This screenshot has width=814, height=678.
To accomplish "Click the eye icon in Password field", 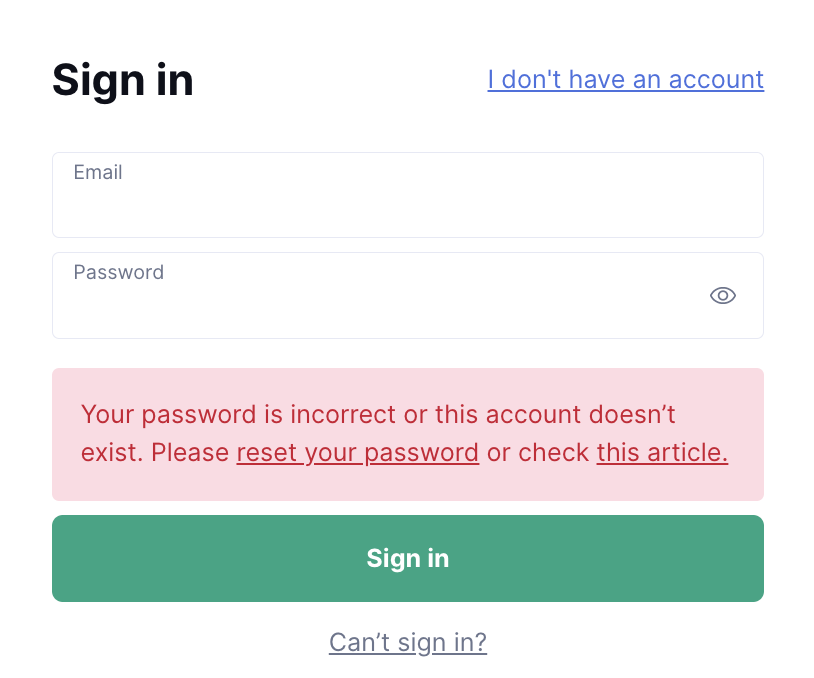I will point(722,295).
